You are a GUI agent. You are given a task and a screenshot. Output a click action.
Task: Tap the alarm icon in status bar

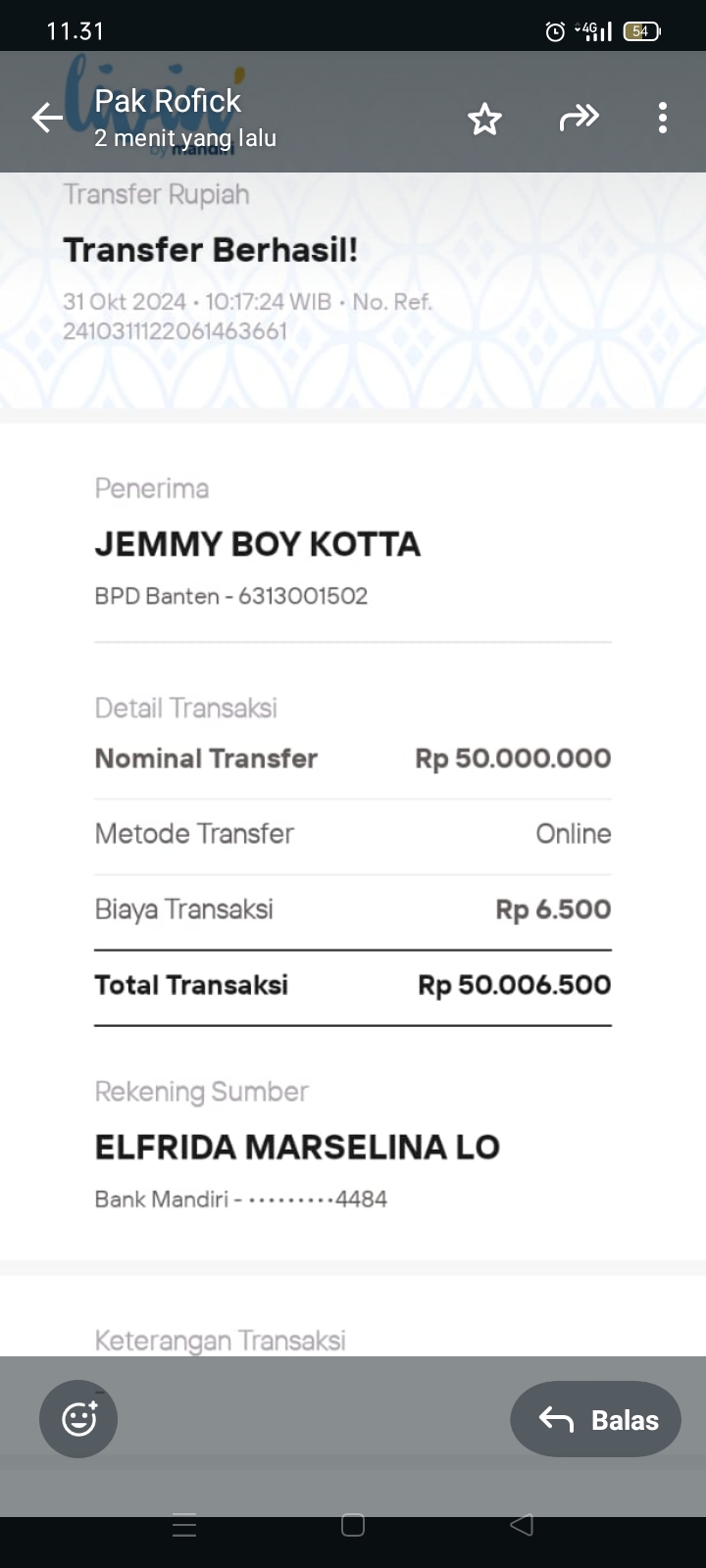[555, 31]
